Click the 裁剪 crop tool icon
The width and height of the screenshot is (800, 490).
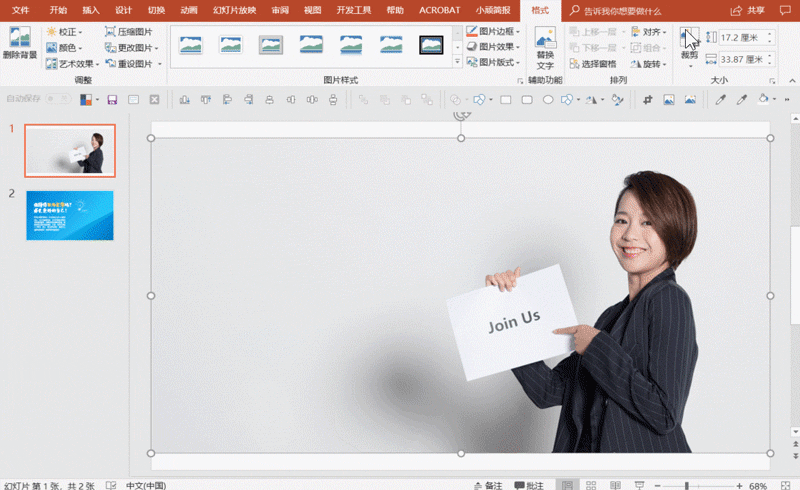coord(689,39)
